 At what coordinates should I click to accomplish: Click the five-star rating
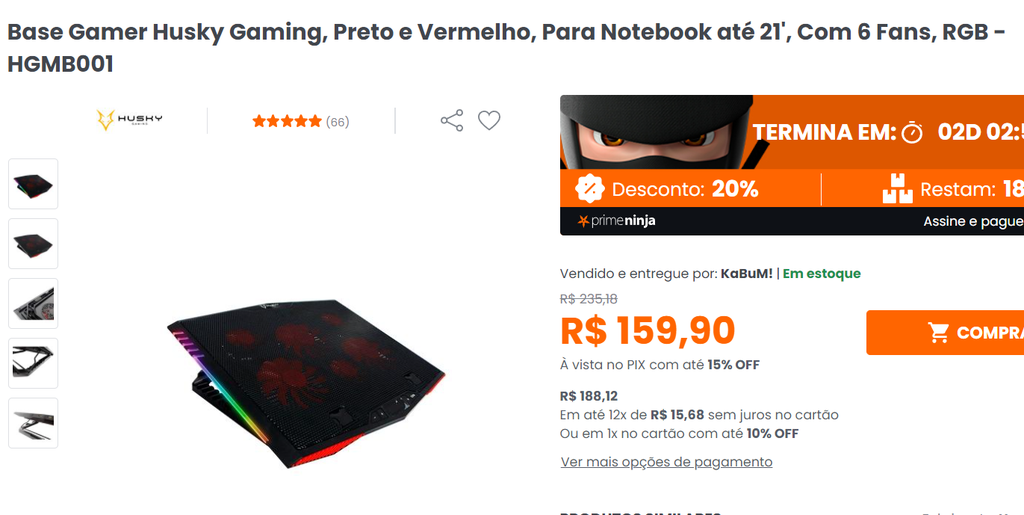click(287, 121)
